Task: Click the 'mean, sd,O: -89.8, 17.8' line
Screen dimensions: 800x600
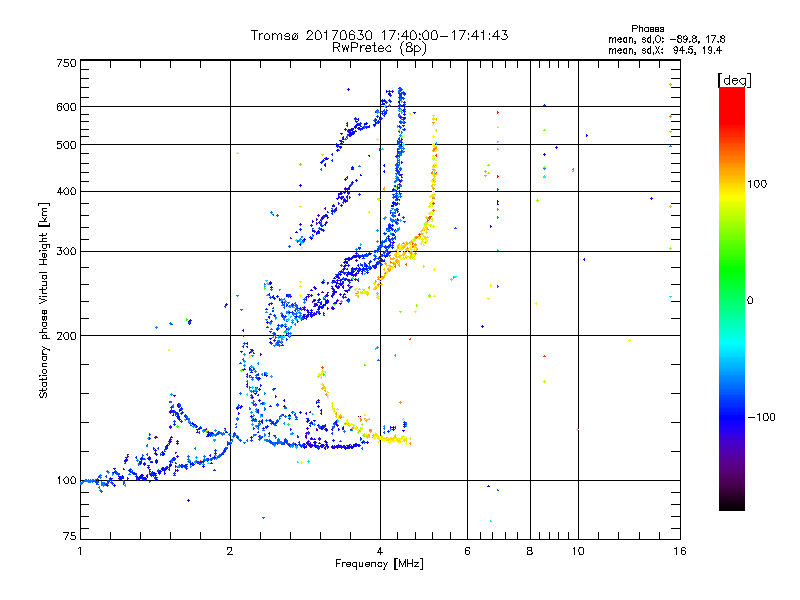Action: coord(666,39)
